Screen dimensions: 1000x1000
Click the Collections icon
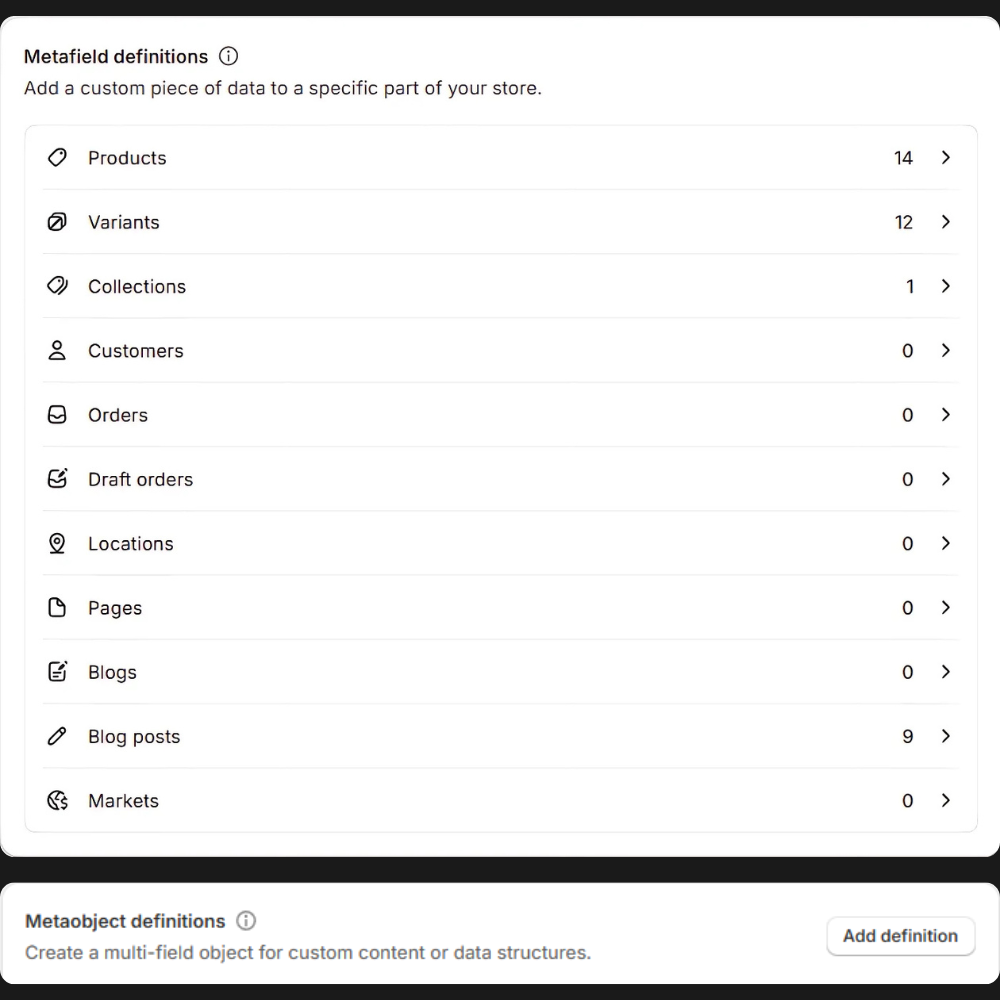click(x=57, y=286)
